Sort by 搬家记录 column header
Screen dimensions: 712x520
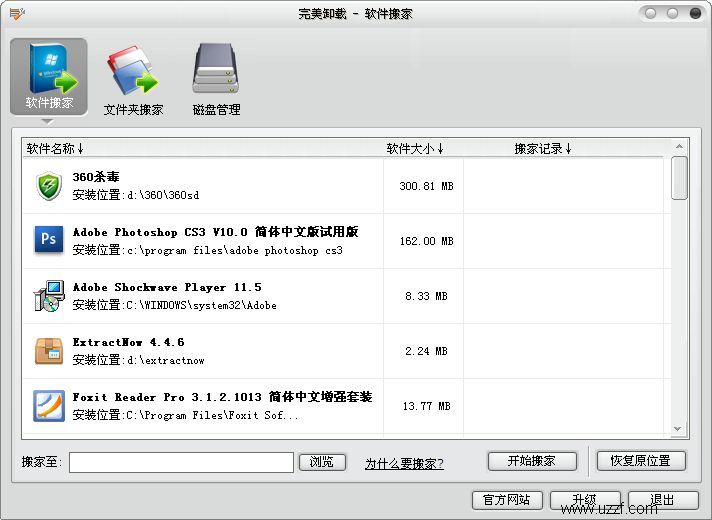543,149
